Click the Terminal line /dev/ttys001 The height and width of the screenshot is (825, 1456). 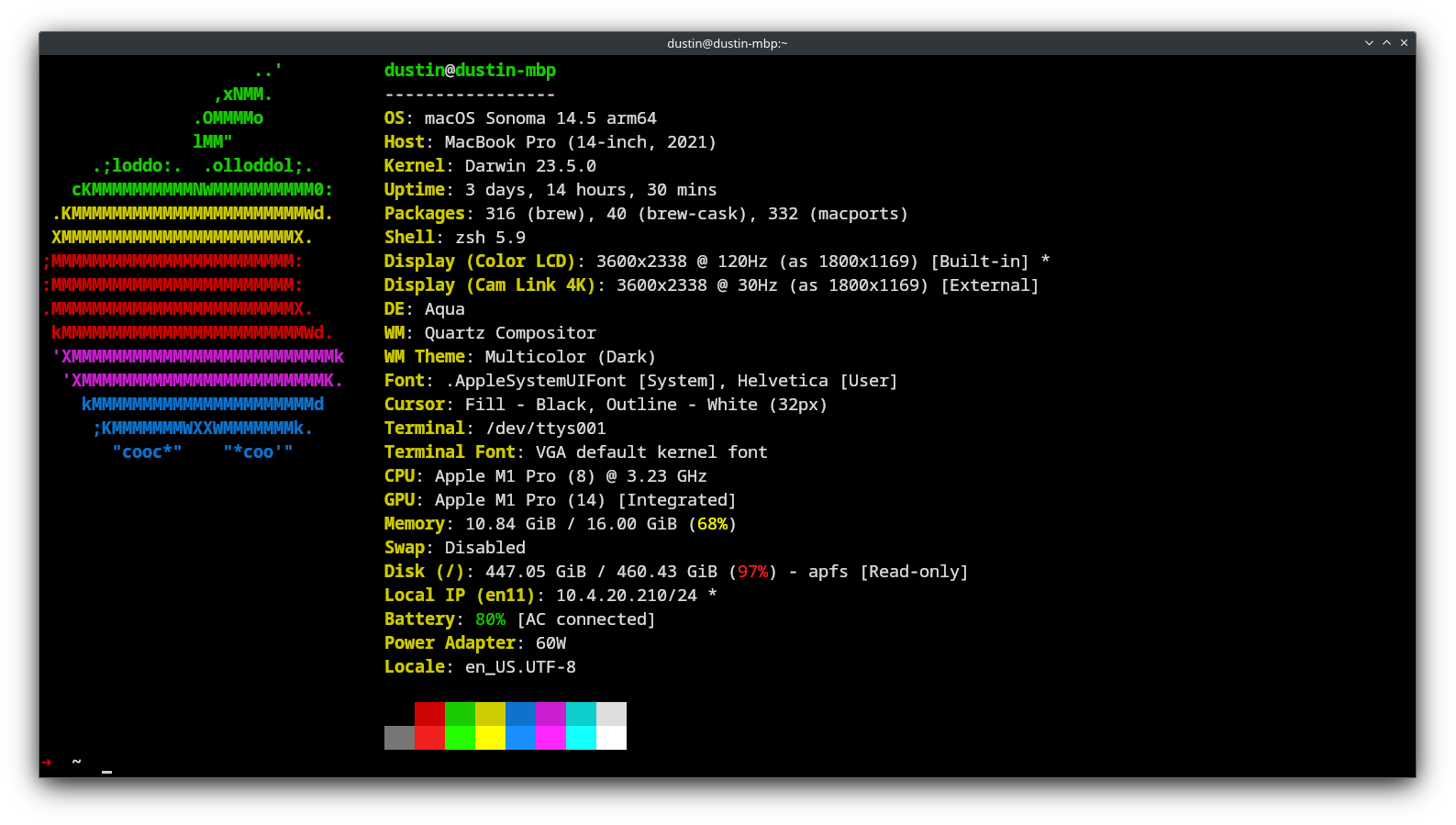click(x=495, y=429)
